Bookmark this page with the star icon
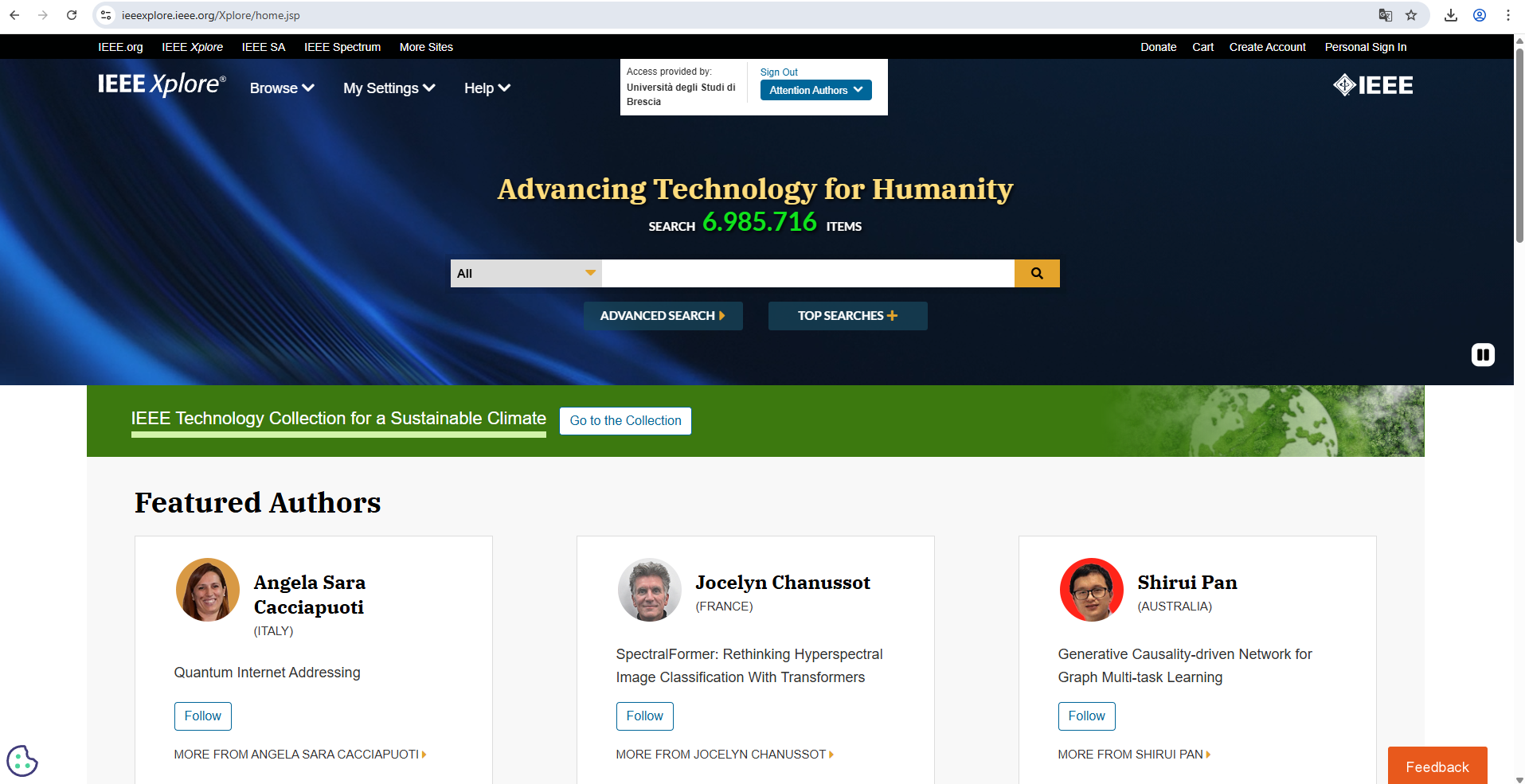The width and height of the screenshot is (1525, 784). (1411, 15)
